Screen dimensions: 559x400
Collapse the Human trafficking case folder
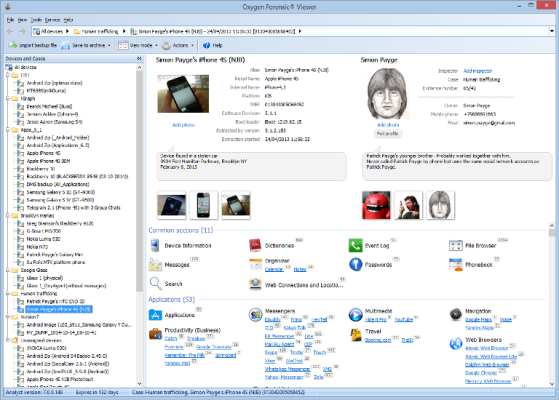(8, 293)
